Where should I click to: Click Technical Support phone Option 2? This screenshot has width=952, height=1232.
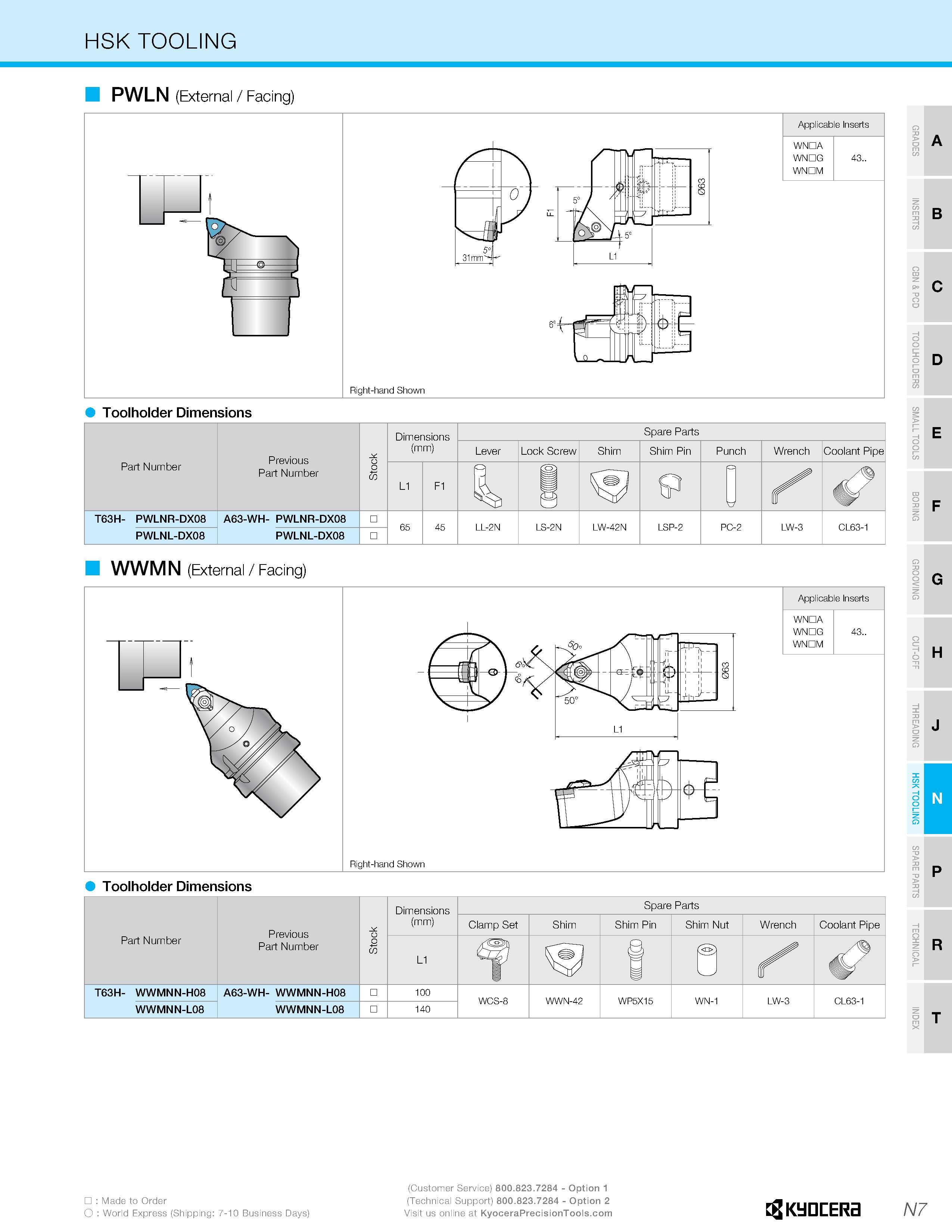click(553, 1200)
